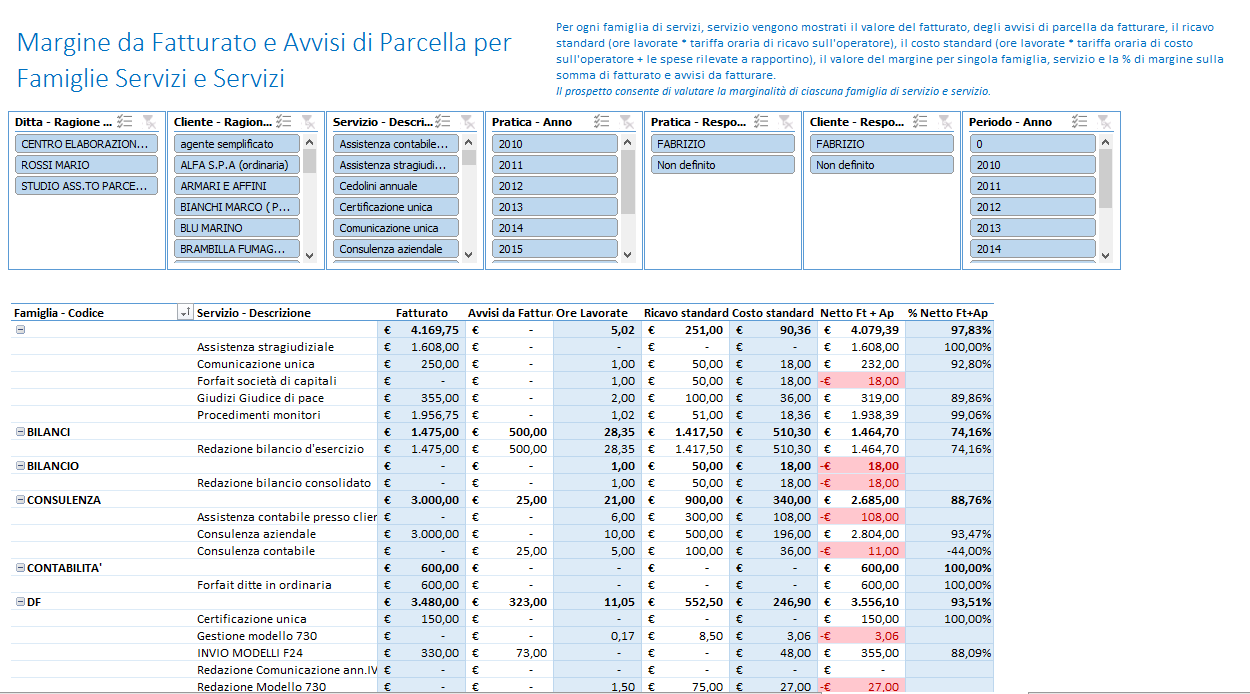Clear filter on Pratica - Anno slicer
Image resolution: width=1250 pixels, height=694 pixels.
626,121
